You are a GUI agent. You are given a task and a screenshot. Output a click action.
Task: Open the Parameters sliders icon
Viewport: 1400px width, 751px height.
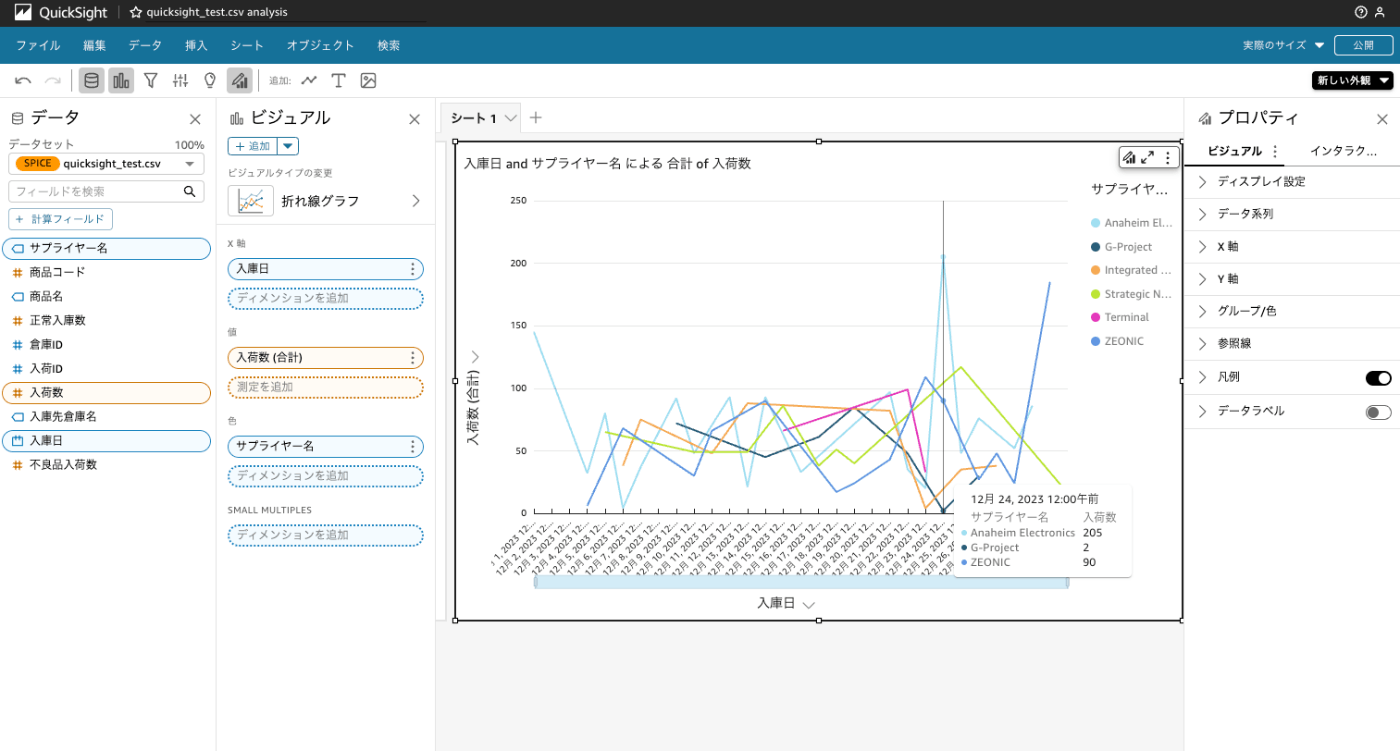click(180, 81)
